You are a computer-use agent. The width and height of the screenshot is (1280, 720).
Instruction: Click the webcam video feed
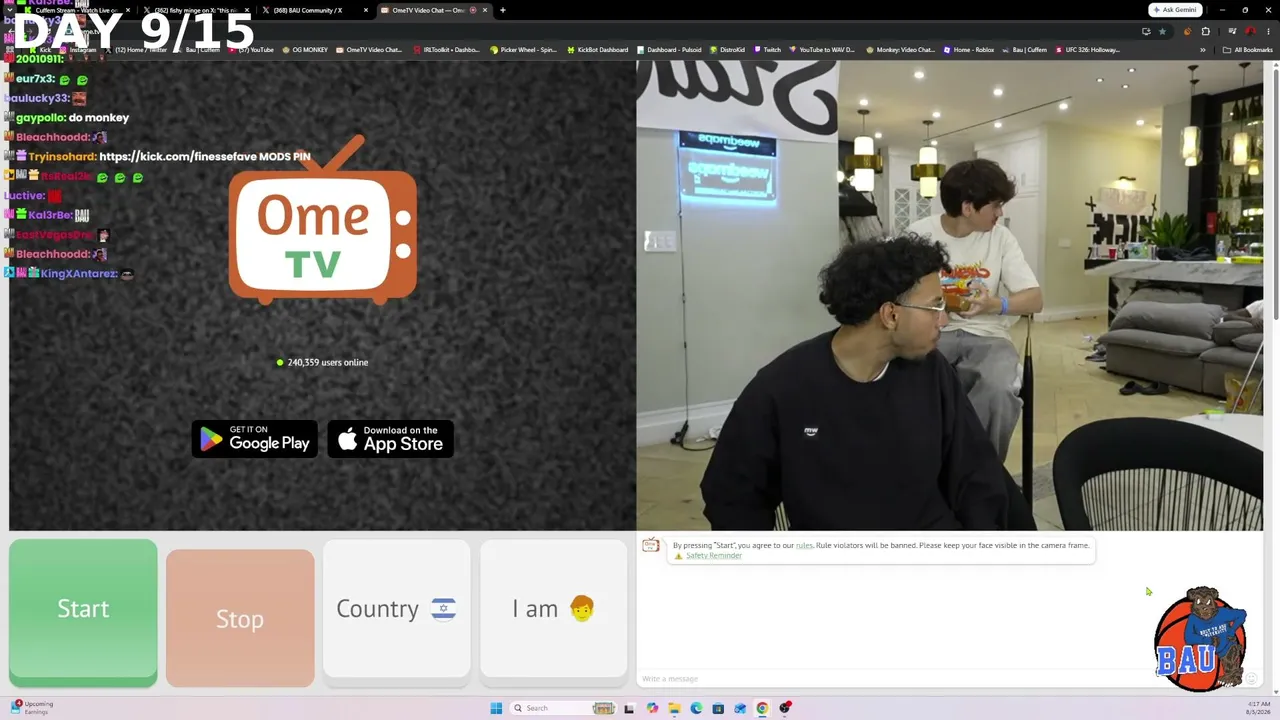950,296
